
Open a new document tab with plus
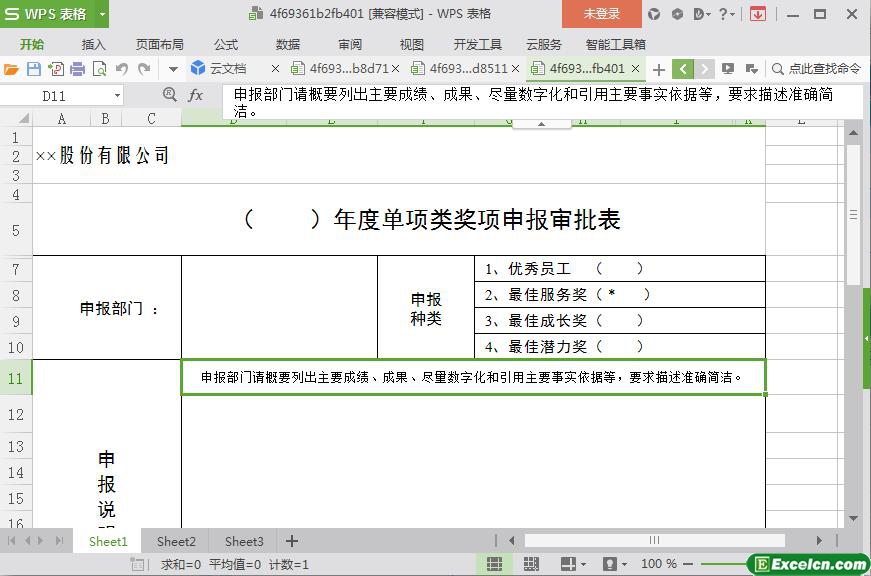pos(658,69)
